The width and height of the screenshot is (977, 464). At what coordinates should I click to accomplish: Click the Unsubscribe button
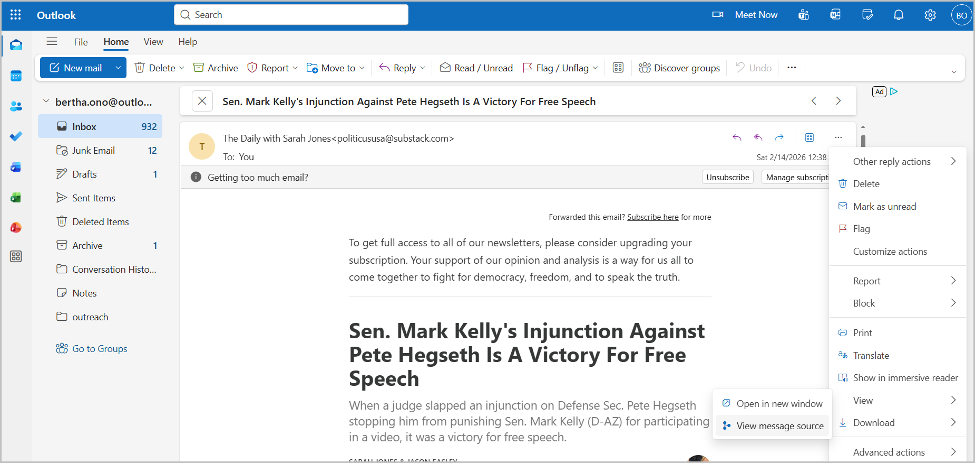pos(727,177)
